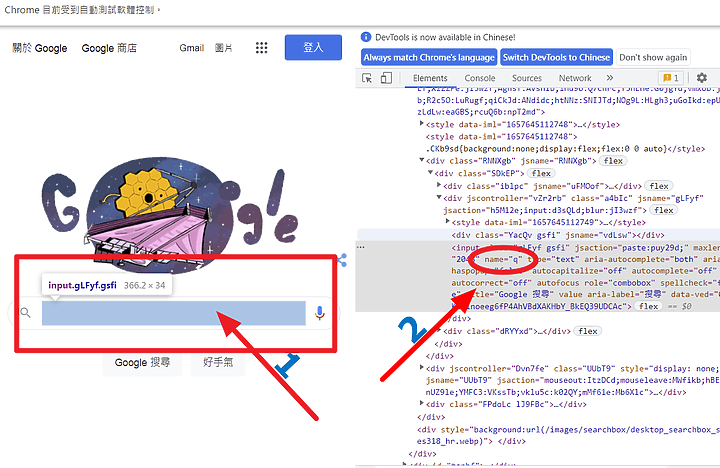The width and height of the screenshot is (720, 468).
Task: Toggle flex badge on selected input element
Action: coord(648,306)
